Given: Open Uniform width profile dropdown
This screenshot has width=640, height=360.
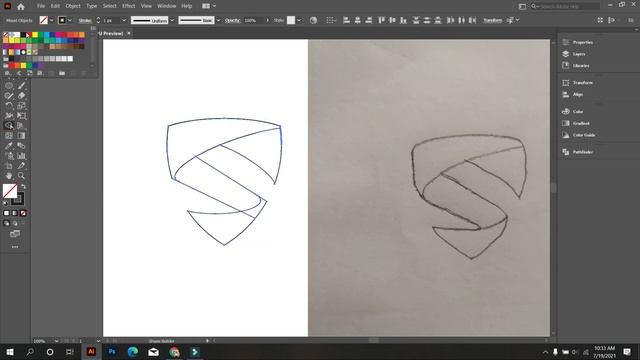Looking at the screenshot, I should 172,20.
